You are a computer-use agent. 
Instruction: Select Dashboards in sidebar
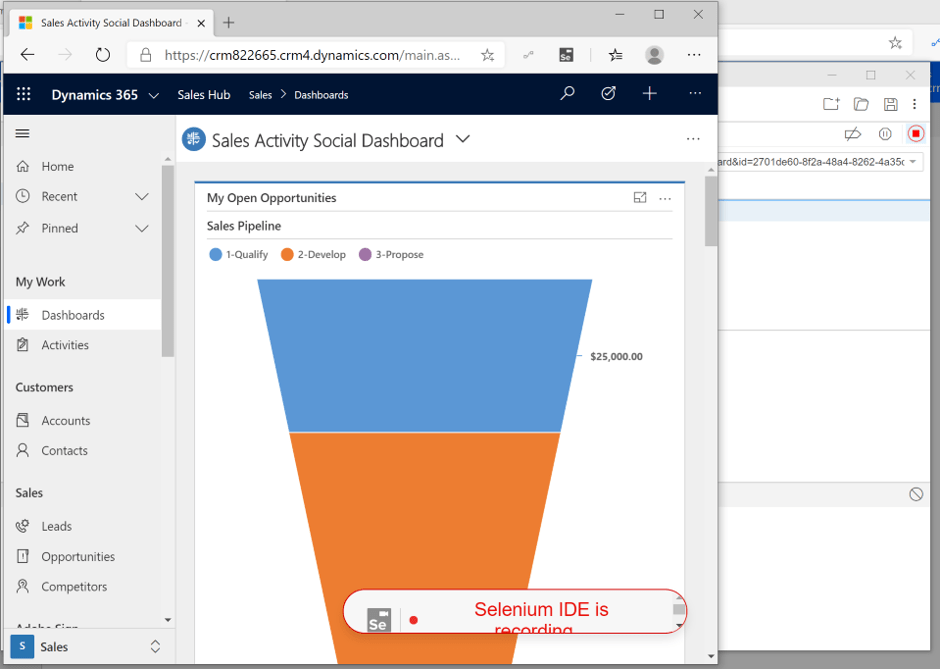pos(83,315)
